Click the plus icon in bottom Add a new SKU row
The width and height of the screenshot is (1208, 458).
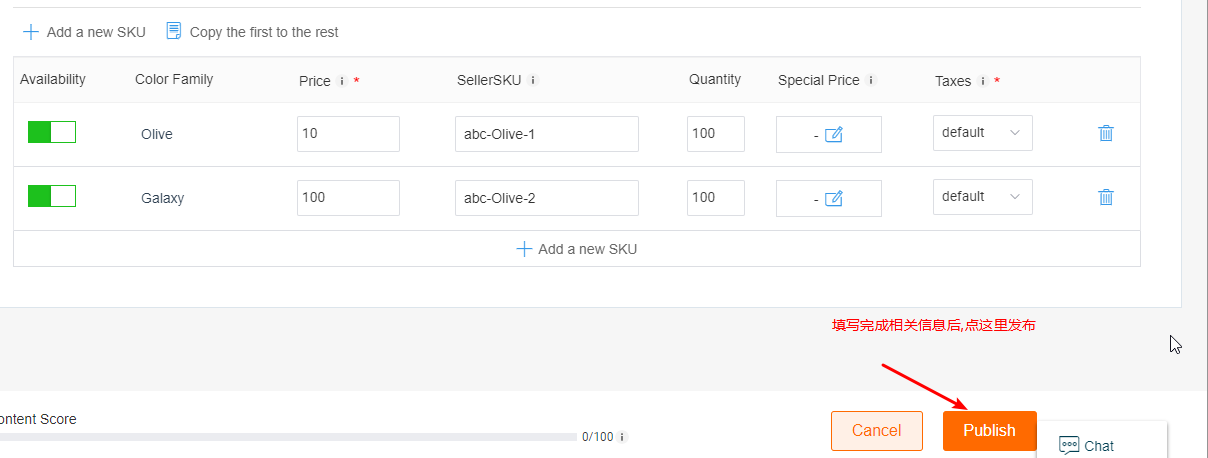(524, 249)
